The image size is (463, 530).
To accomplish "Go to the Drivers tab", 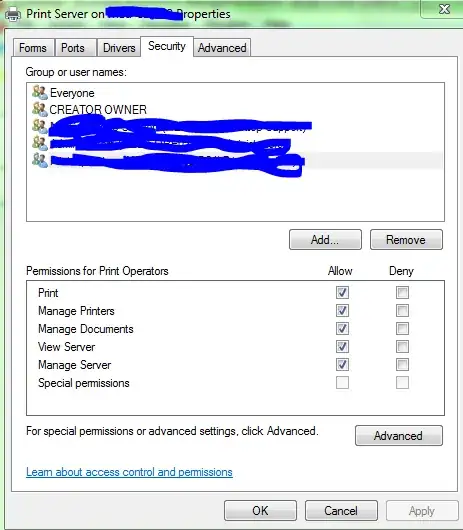I will click(x=119, y=48).
